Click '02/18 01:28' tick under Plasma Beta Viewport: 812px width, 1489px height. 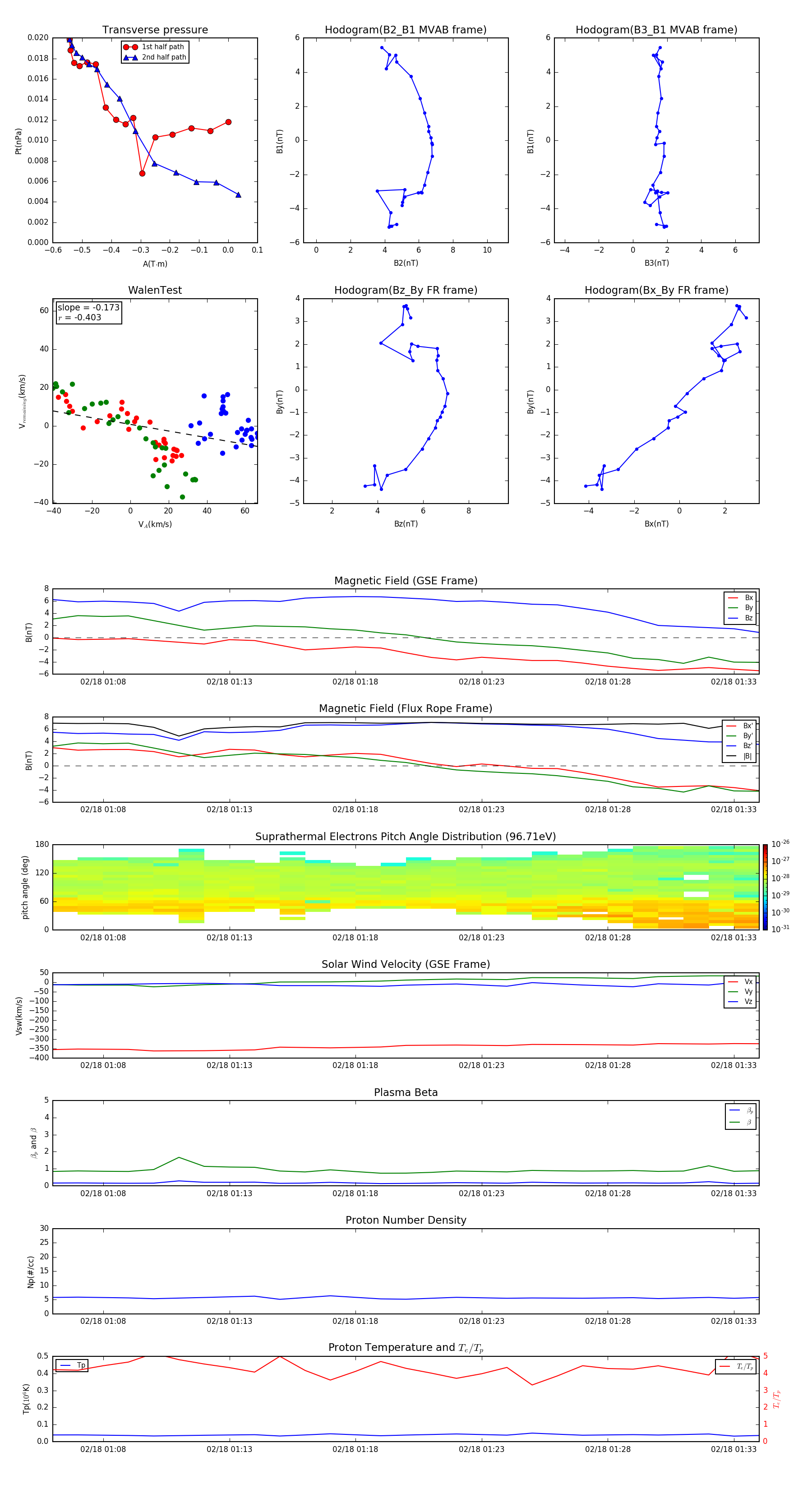607,1193
